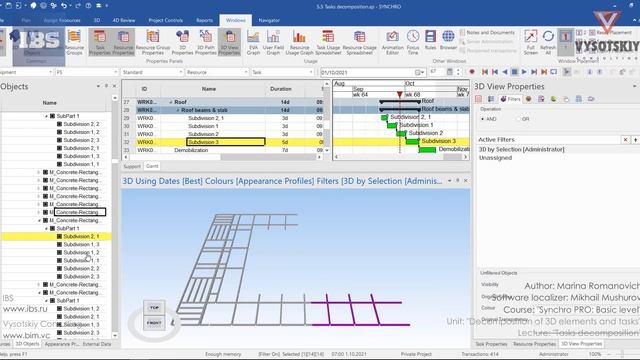
Task: Toggle checkbox of first M_Concrete-Rectang object
Action: pos(45,172)
